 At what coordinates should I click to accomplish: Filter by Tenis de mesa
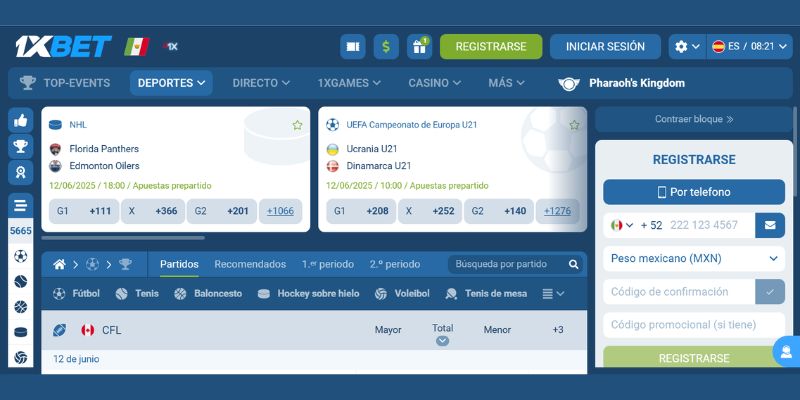coord(486,294)
